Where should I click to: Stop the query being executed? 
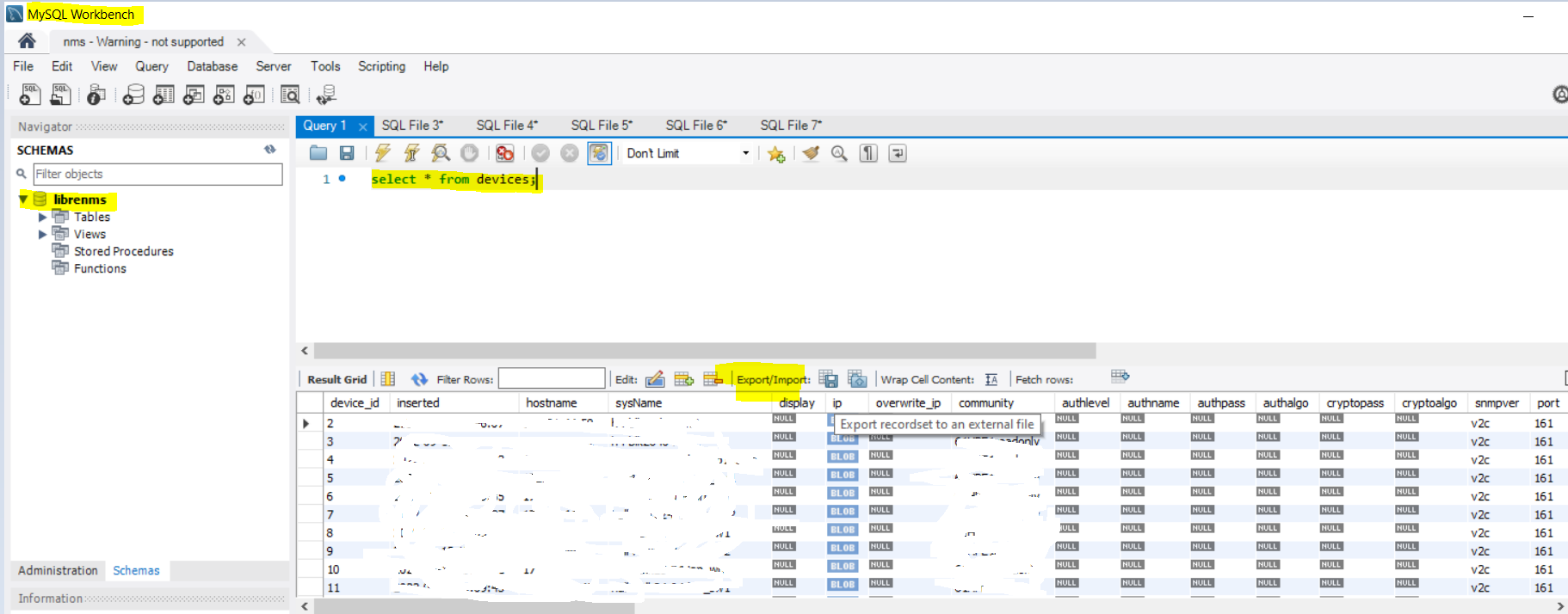[x=469, y=153]
